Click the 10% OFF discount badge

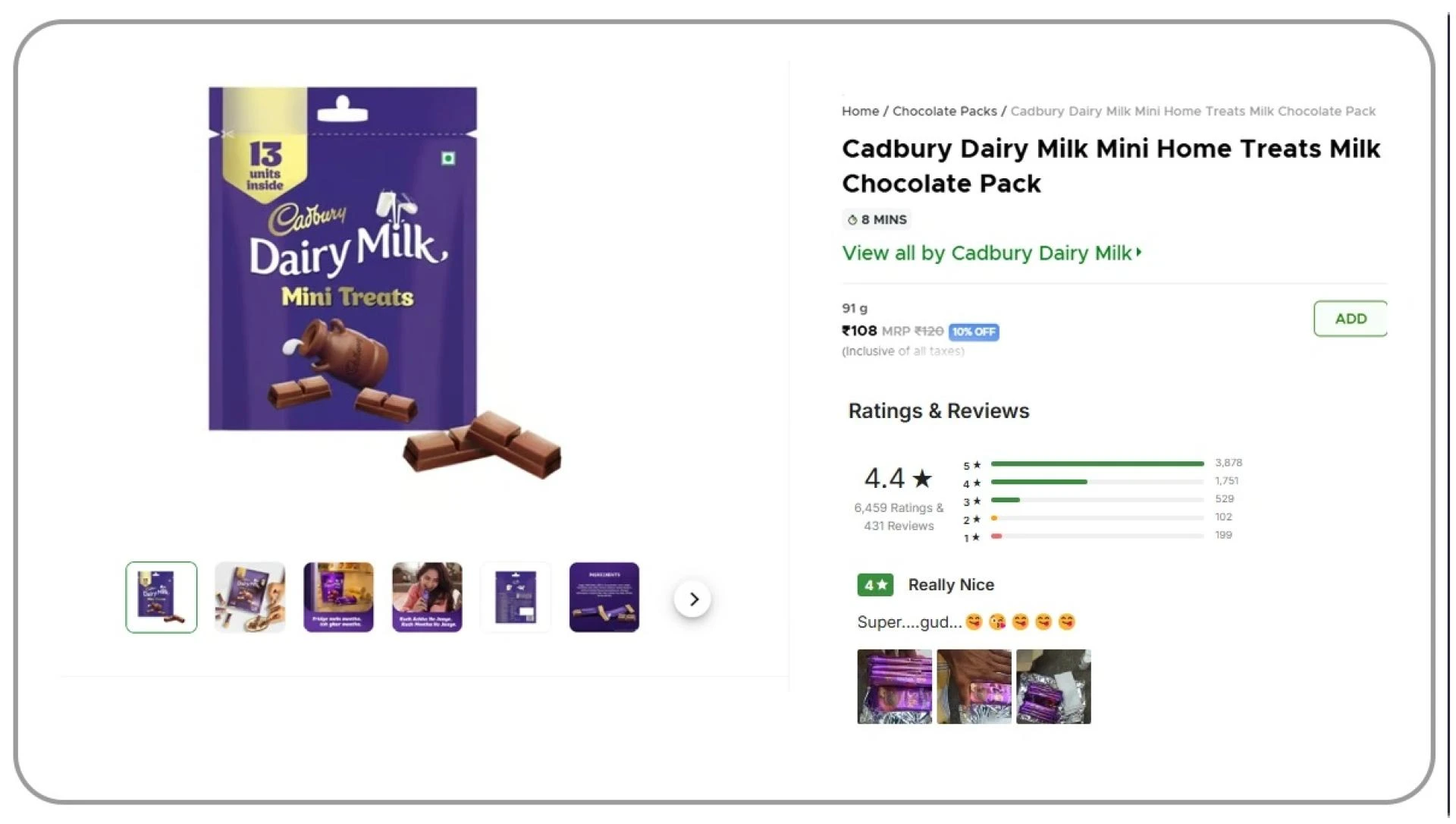(974, 332)
